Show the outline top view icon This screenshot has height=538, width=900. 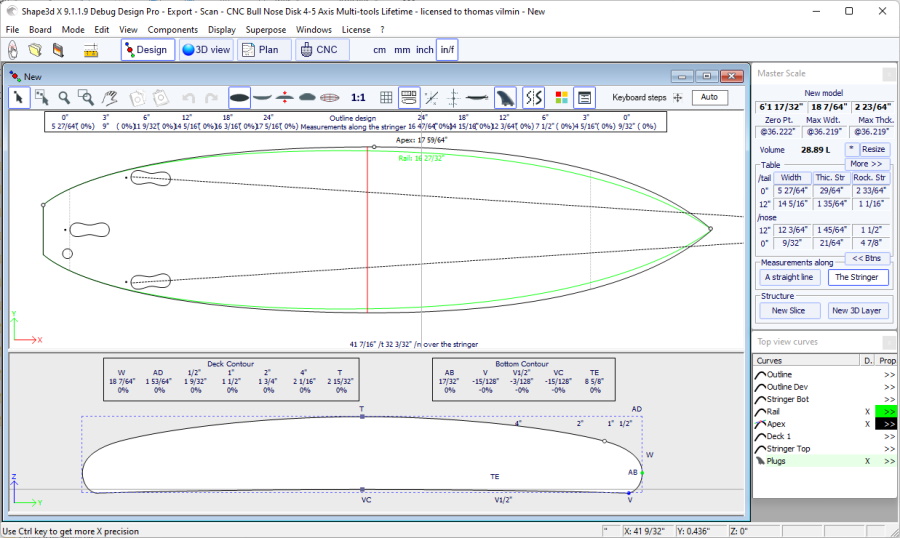pyautogui.click(x=239, y=97)
